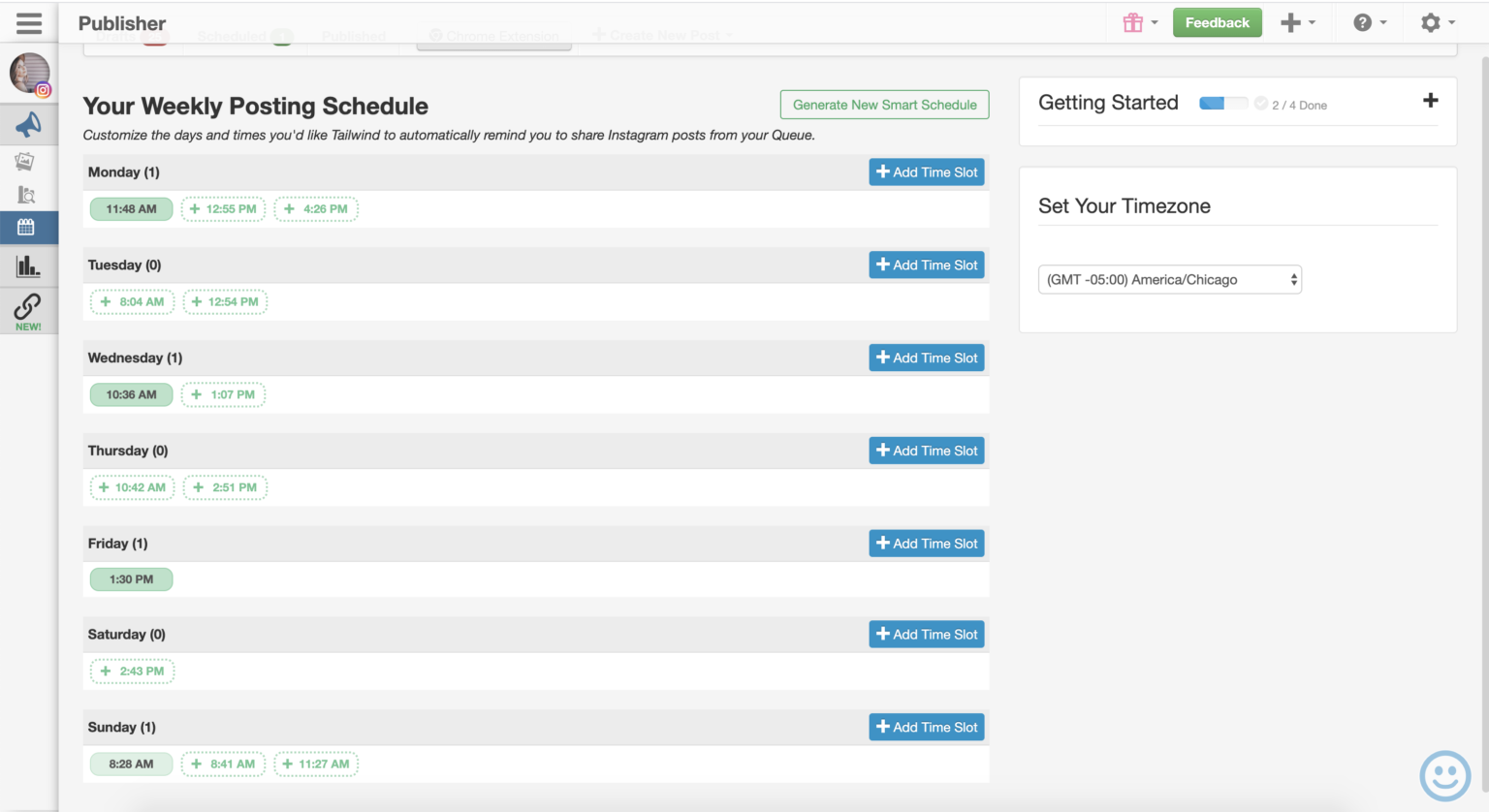Viewport: 1489px width, 812px height.
Task: Open the Insights bar chart icon in sidebar
Action: tap(28, 265)
